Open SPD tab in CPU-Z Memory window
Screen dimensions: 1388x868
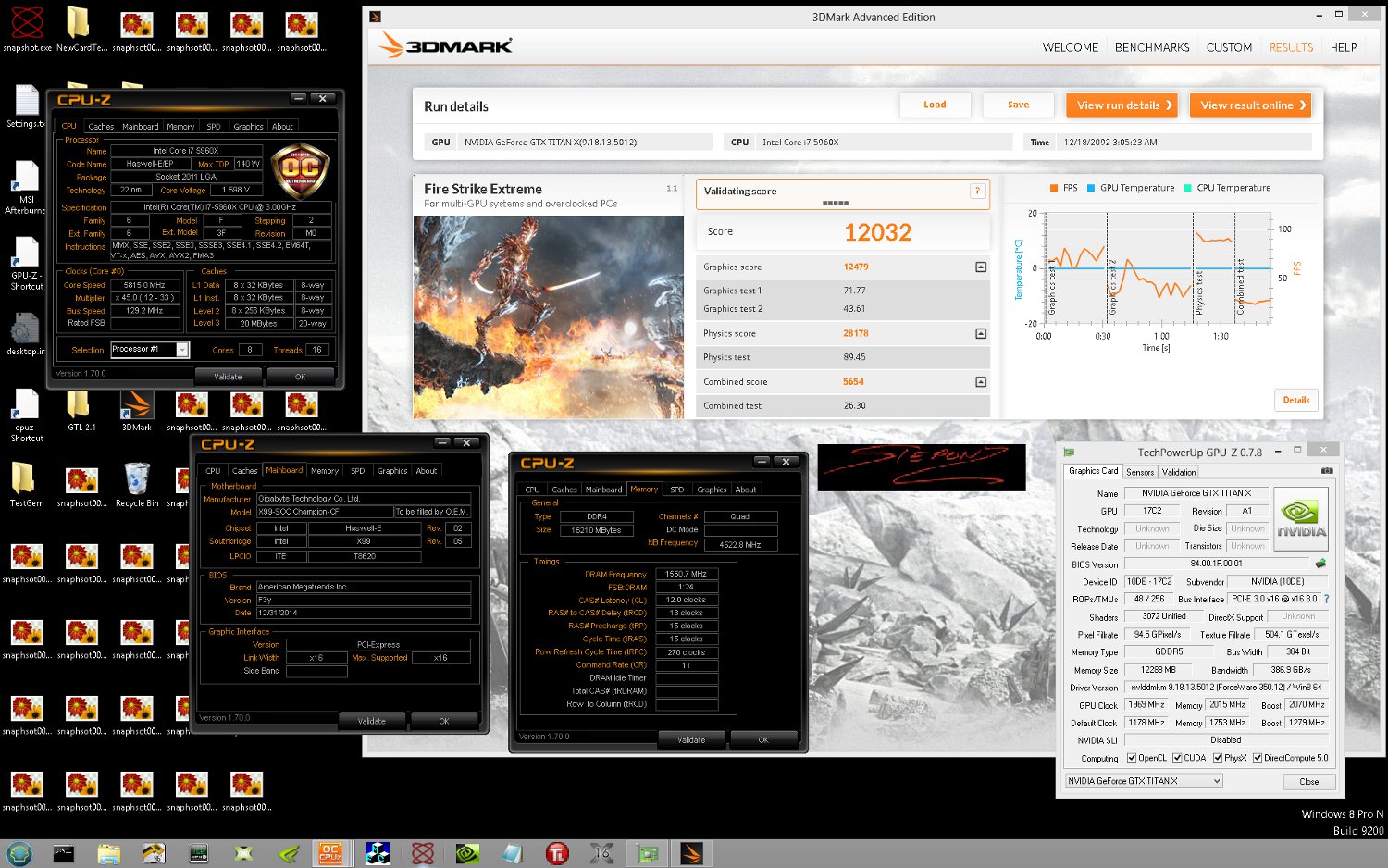(677, 490)
